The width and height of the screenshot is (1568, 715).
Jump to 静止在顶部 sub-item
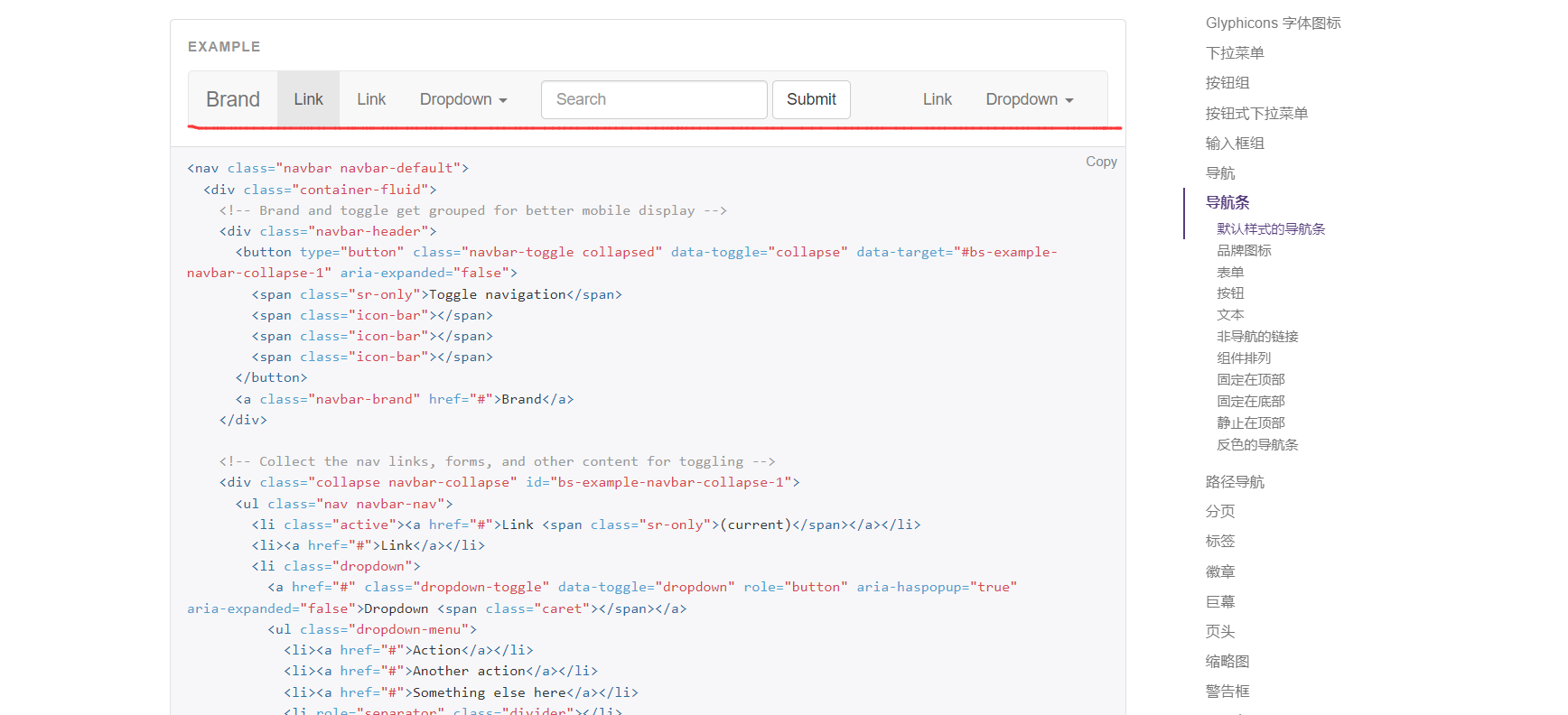pyautogui.click(x=1250, y=423)
